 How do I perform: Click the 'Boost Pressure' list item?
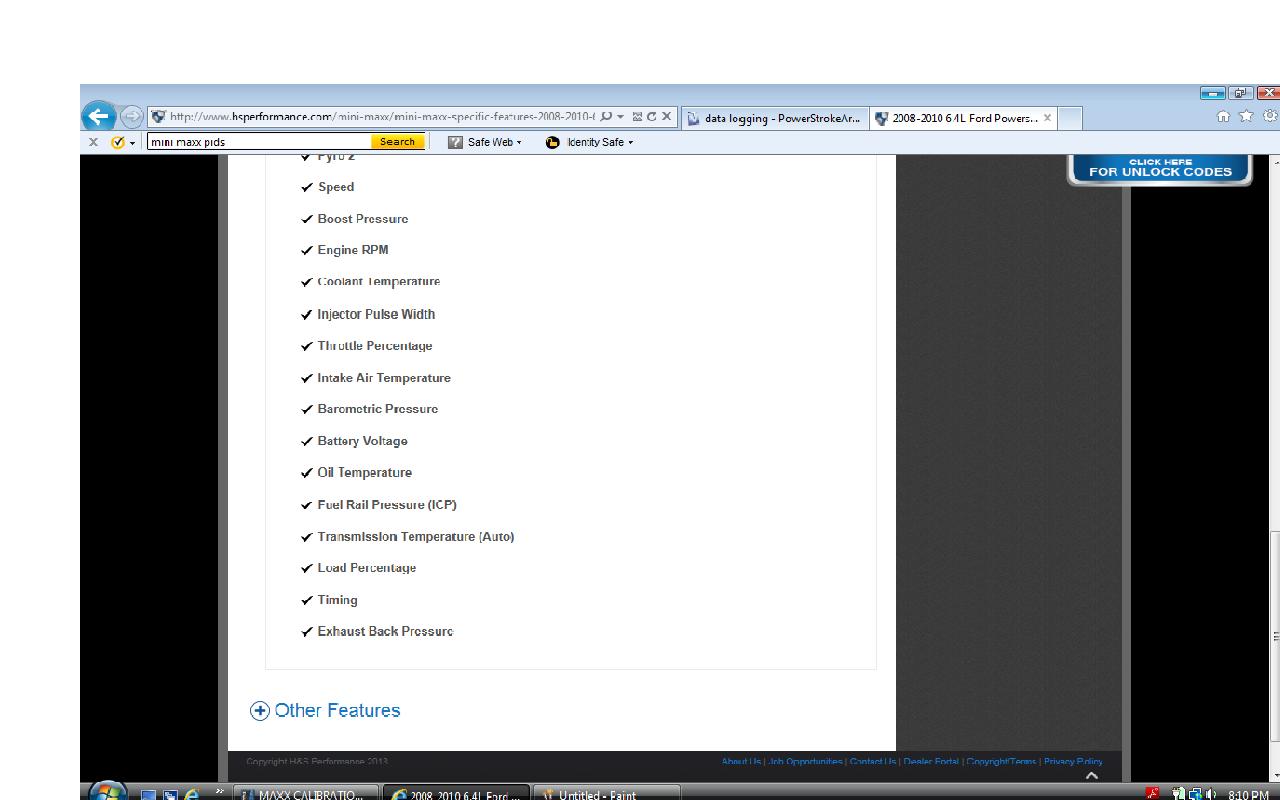363,219
